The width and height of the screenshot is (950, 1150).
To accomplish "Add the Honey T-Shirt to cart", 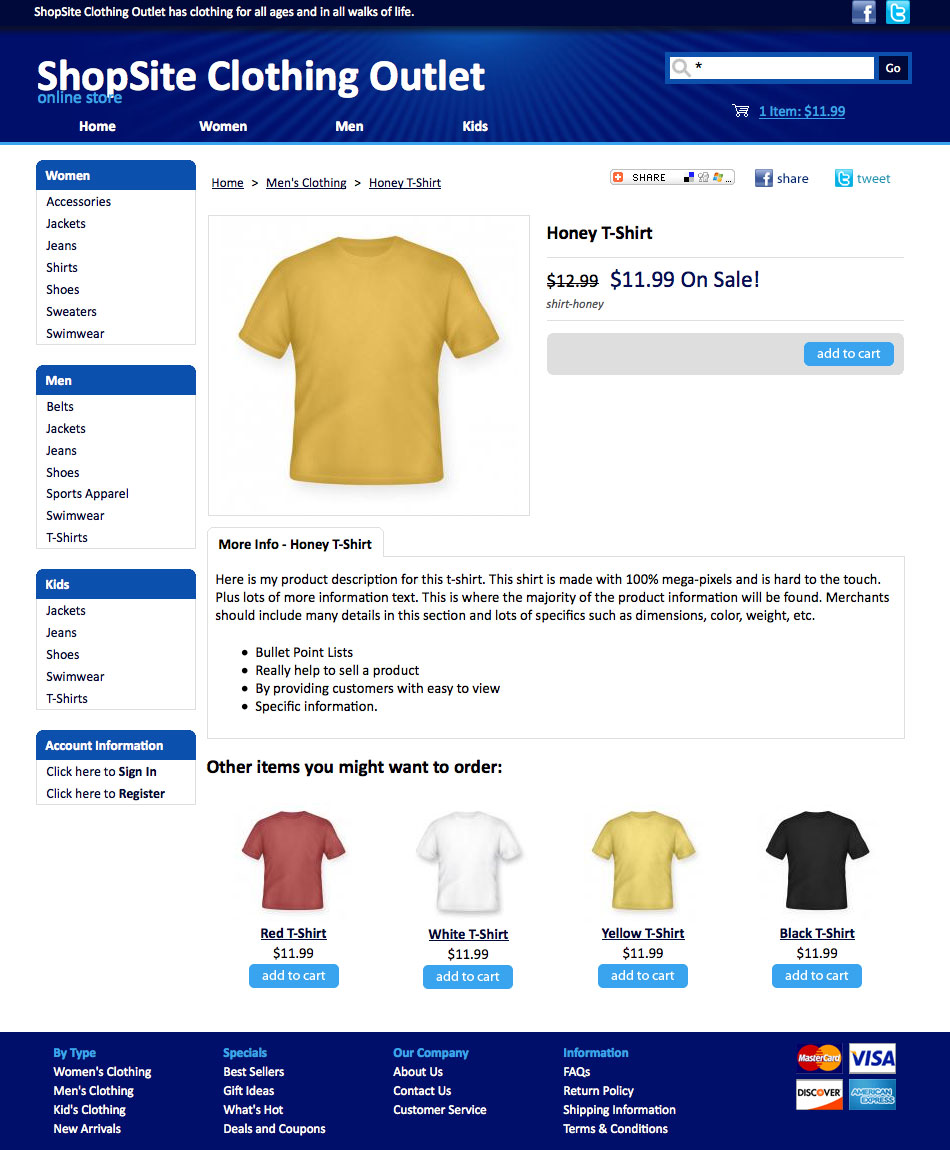I will pyautogui.click(x=848, y=354).
